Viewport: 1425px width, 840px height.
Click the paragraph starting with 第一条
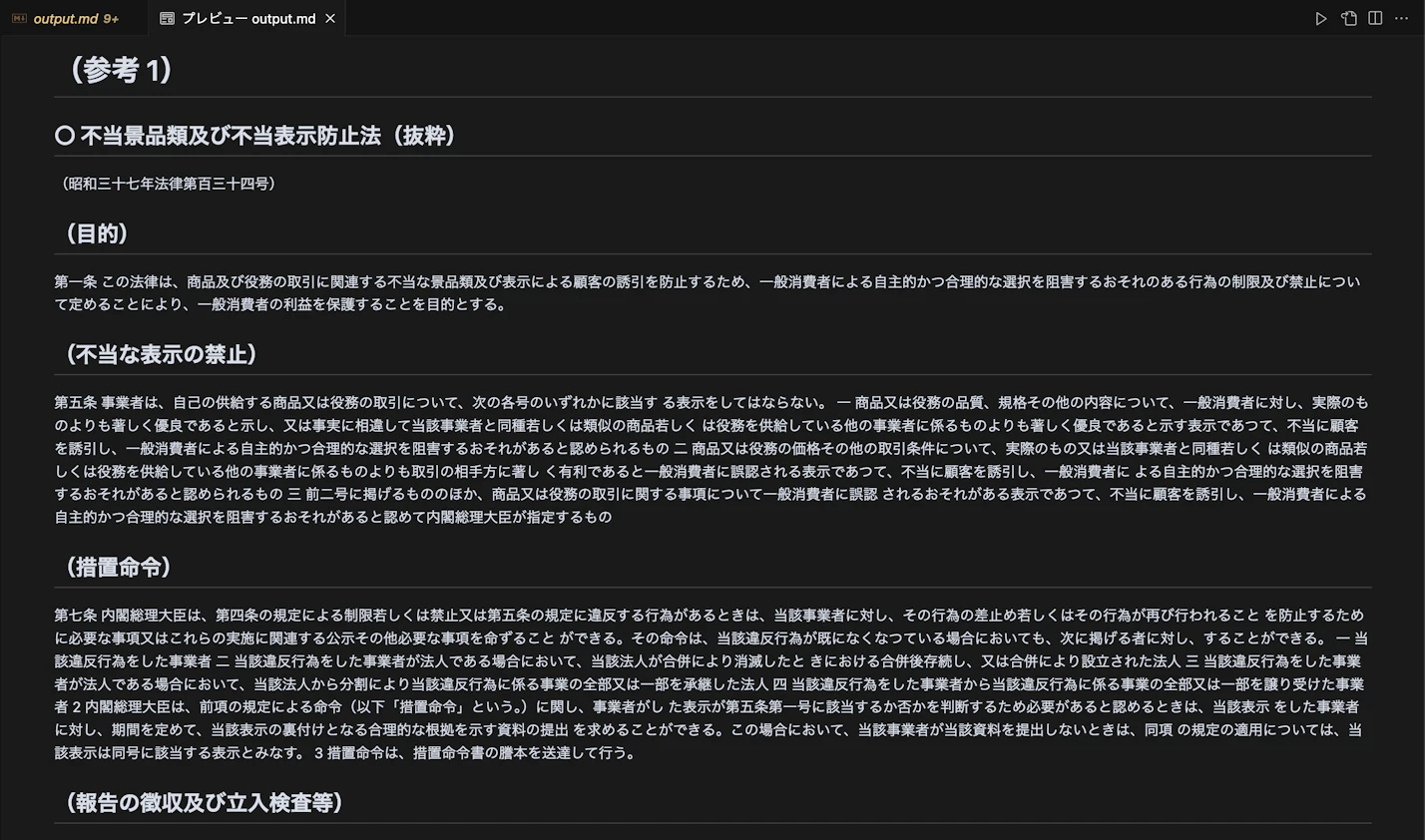[708, 293]
